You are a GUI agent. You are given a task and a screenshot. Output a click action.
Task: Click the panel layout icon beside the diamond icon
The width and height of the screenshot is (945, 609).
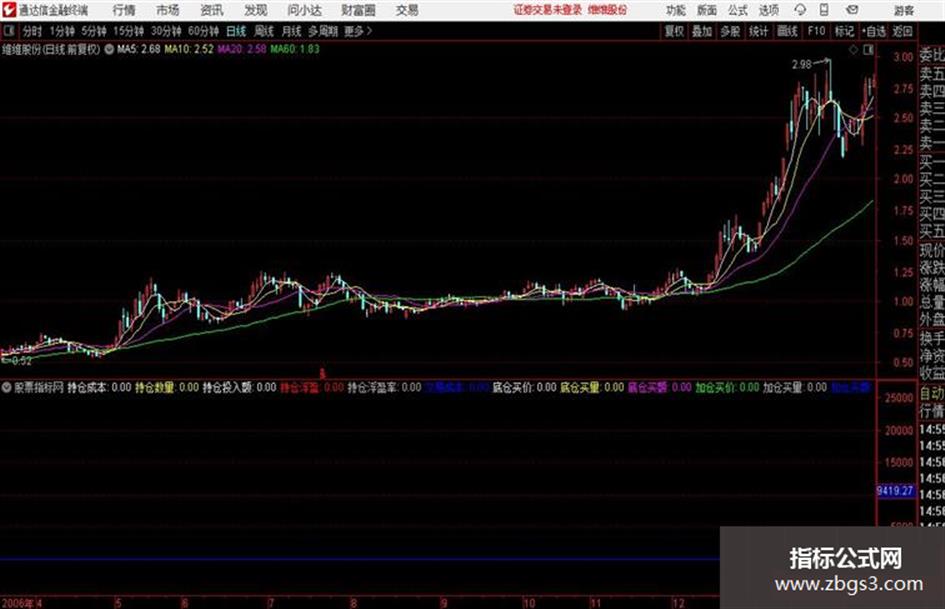click(868, 50)
